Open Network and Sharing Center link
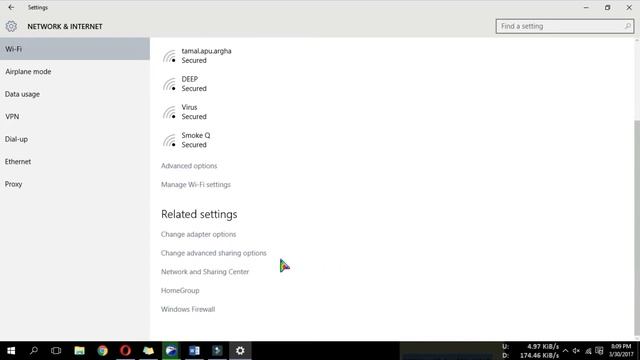Image resolution: width=640 pixels, height=360 pixels. pyautogui.click(x=205, y=272)
